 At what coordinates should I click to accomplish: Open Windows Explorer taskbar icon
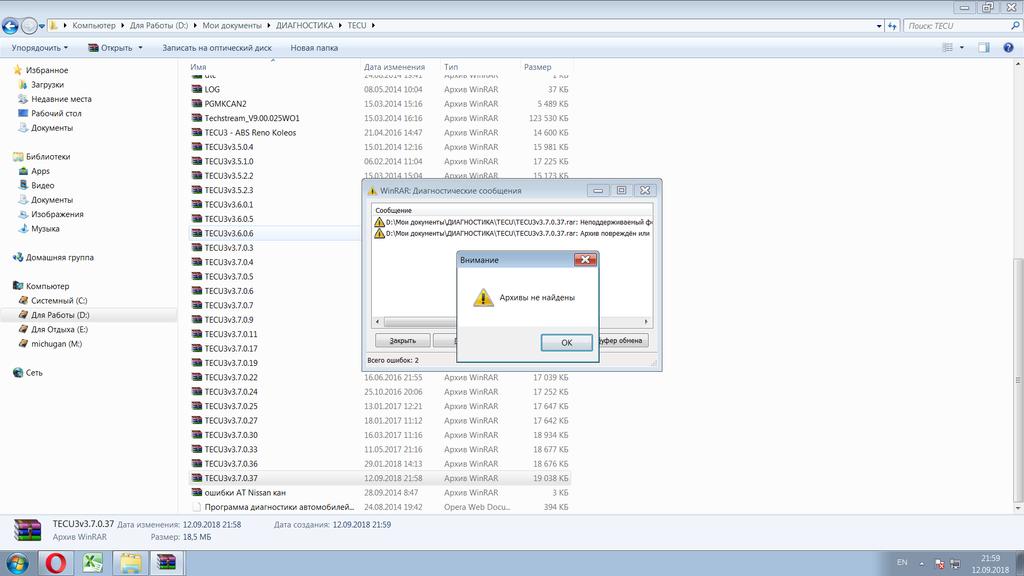(x=130, y=563)
